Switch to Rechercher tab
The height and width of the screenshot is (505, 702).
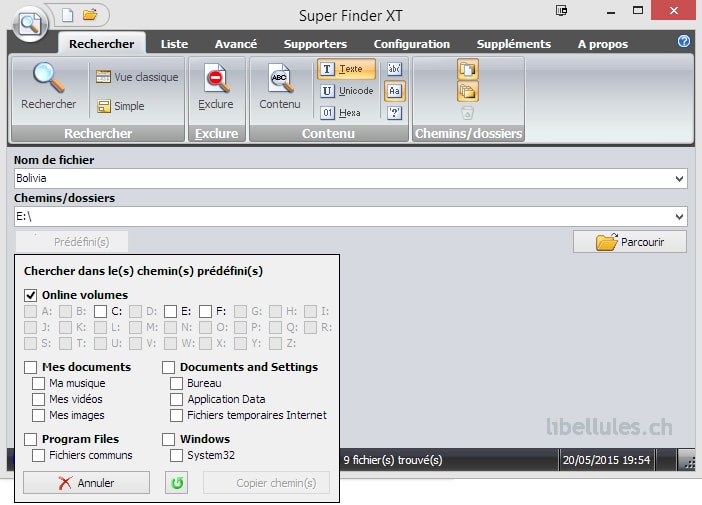102,44
